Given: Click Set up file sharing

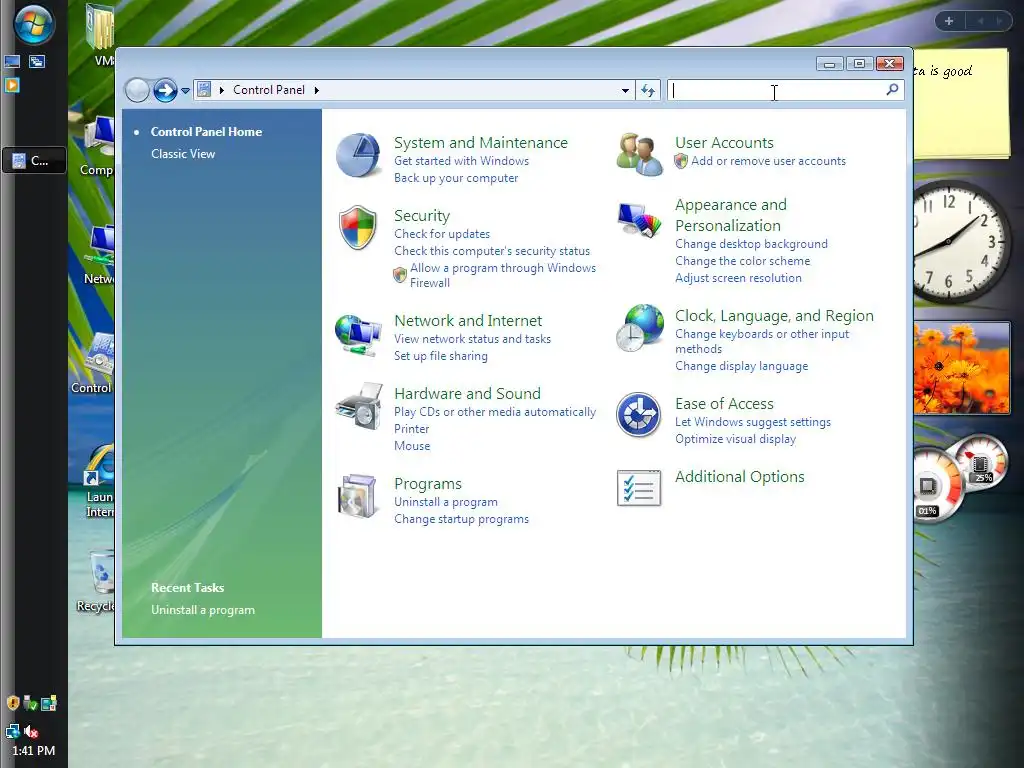Looking at the screenshot, I should pyautogui.click(x=441, y=356).
